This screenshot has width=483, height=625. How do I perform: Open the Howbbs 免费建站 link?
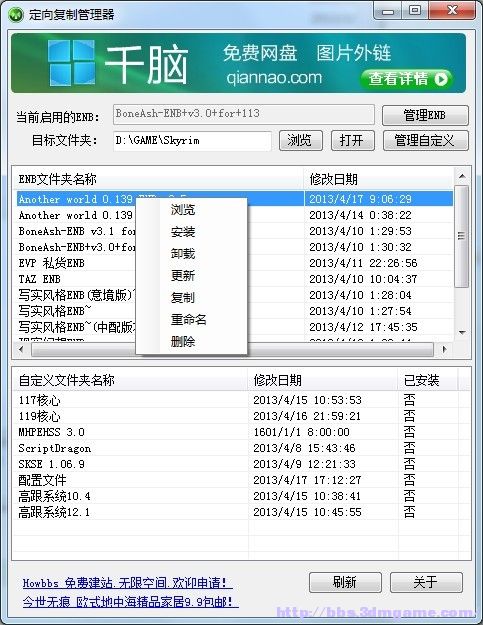(x=128, y=583)
